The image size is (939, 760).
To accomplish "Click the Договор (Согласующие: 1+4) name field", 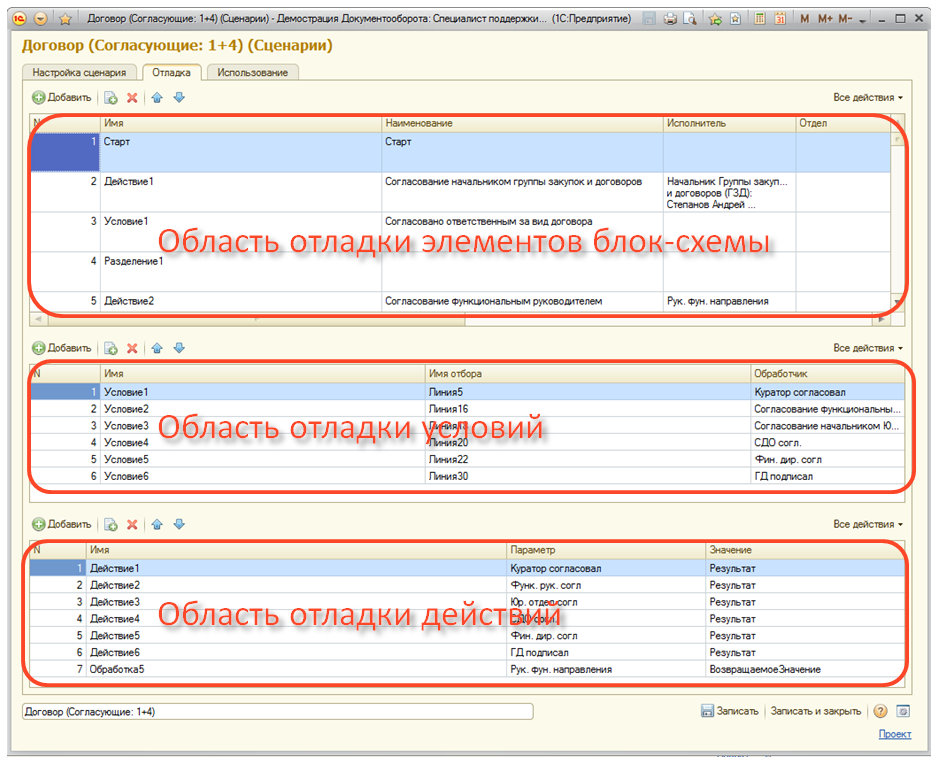I will tap(277, 711).
